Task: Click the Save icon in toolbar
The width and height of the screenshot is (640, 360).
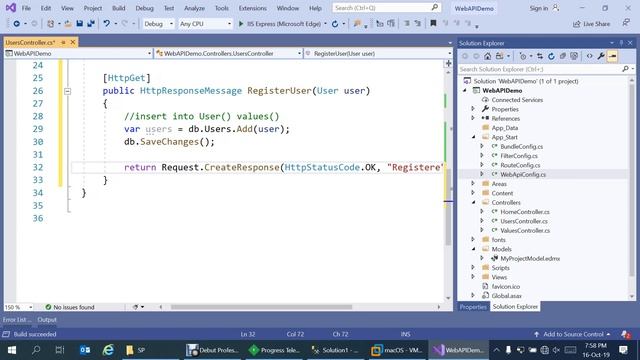Action: click(80, 24)
